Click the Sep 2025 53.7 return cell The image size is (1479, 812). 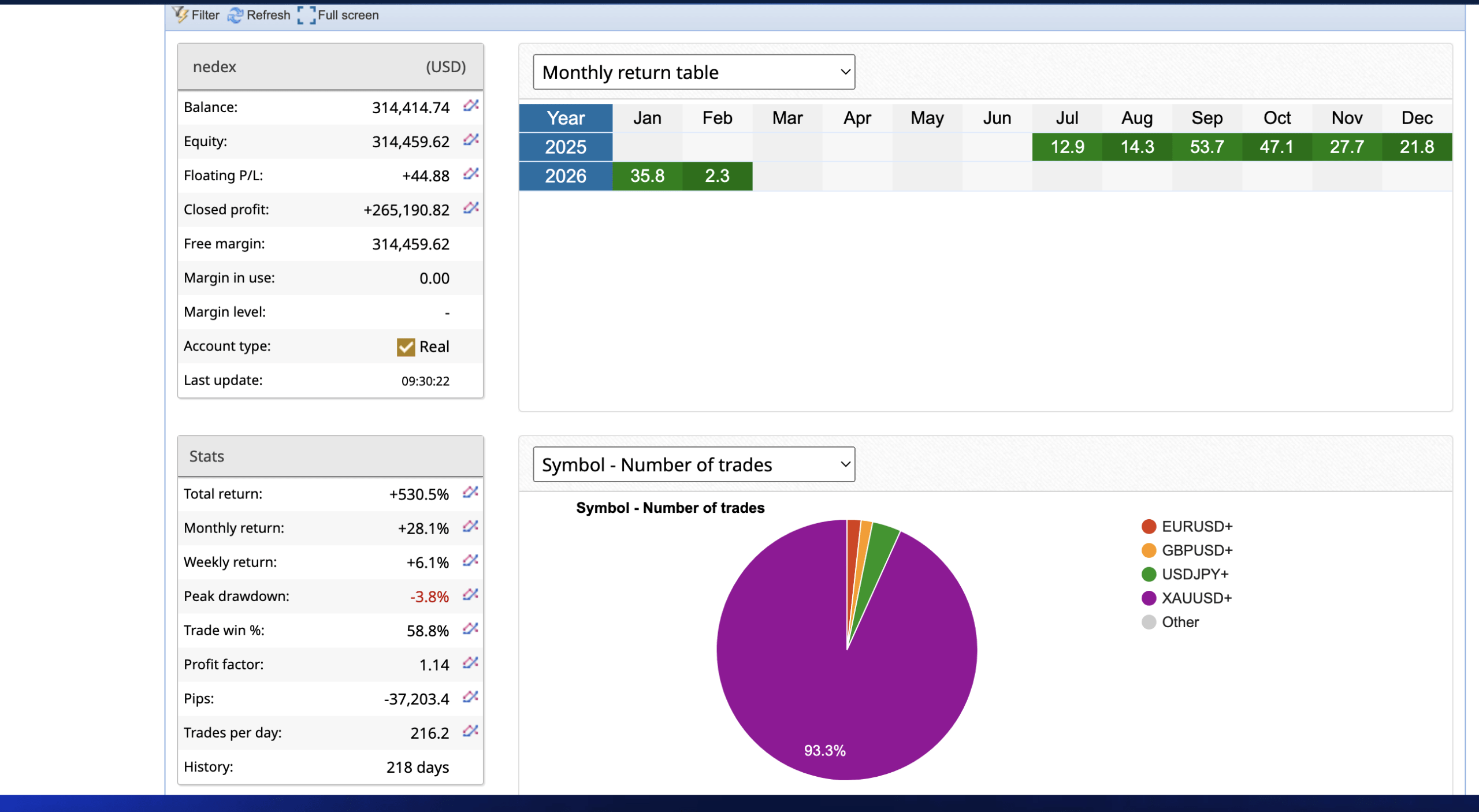tap(1206, 147)
